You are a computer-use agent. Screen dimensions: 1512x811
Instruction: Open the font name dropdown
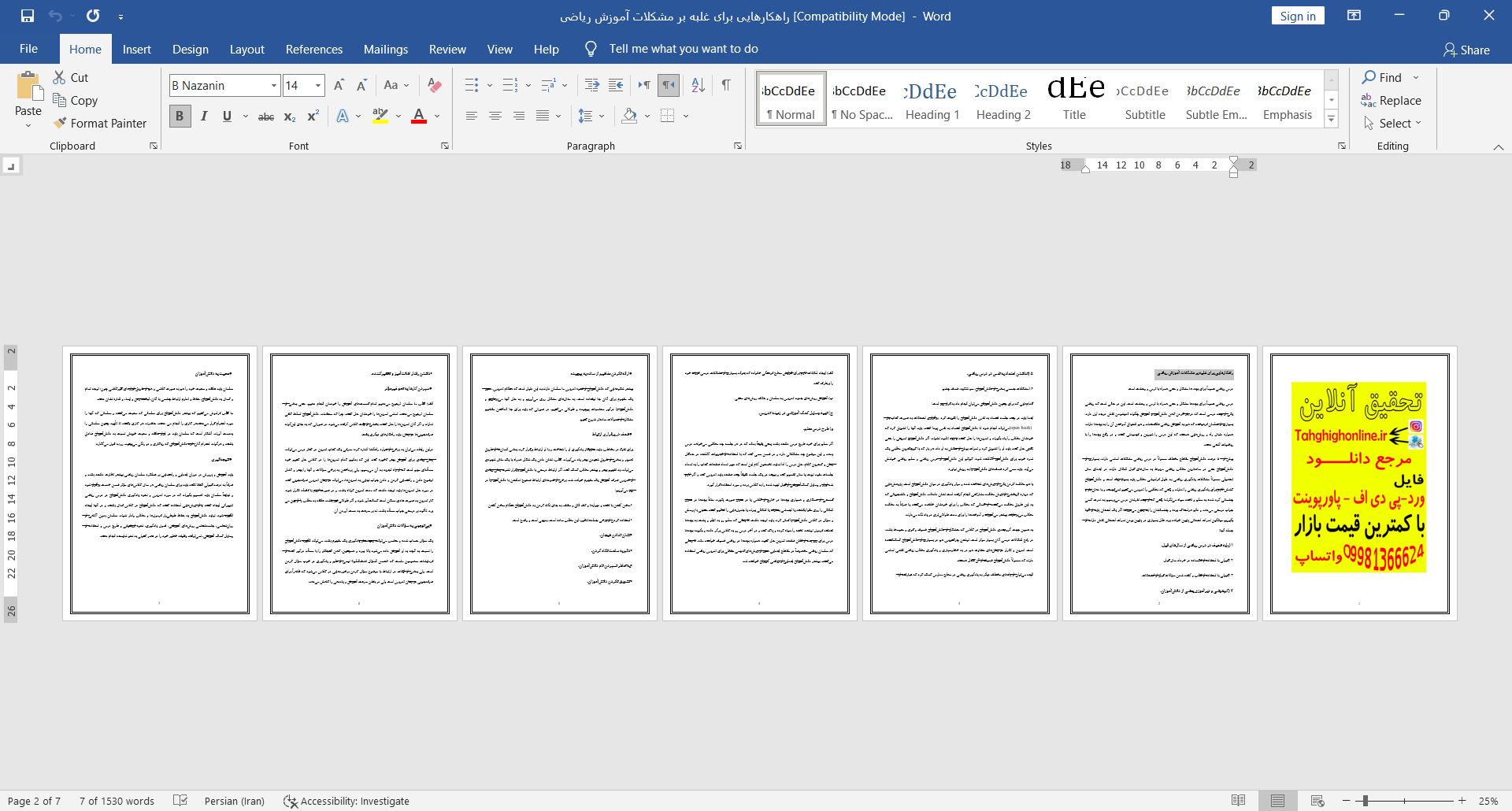[274, 85]
